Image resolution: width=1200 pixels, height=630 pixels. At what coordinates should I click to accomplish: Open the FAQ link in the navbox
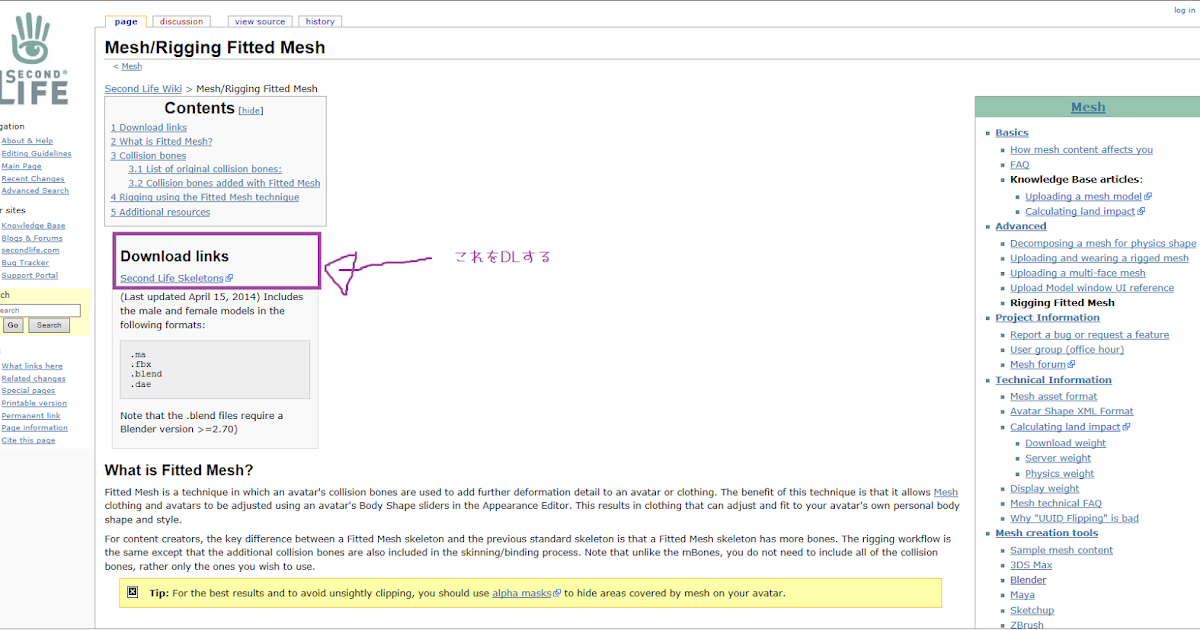pos(1019,165)
